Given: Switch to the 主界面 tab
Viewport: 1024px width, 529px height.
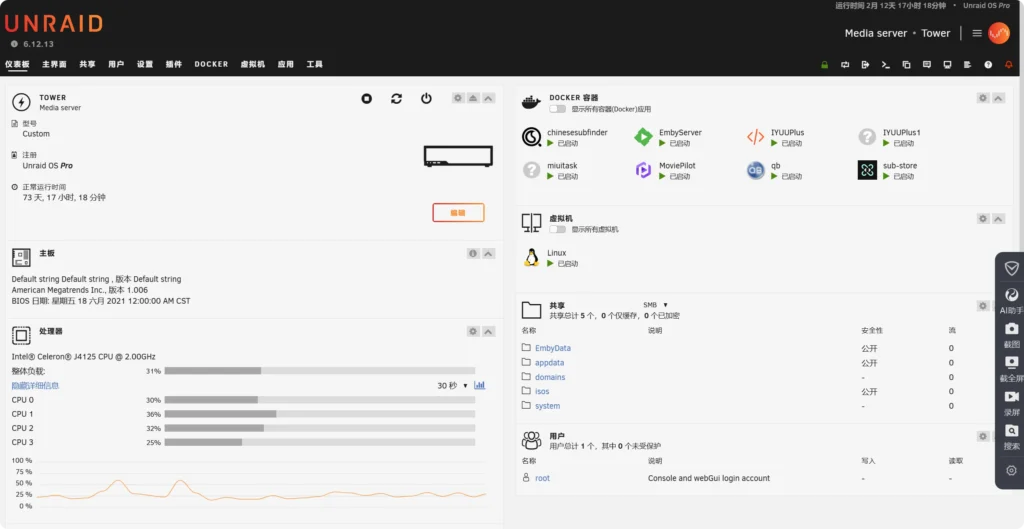Looking at the screenshot, I should coord(54,64).
